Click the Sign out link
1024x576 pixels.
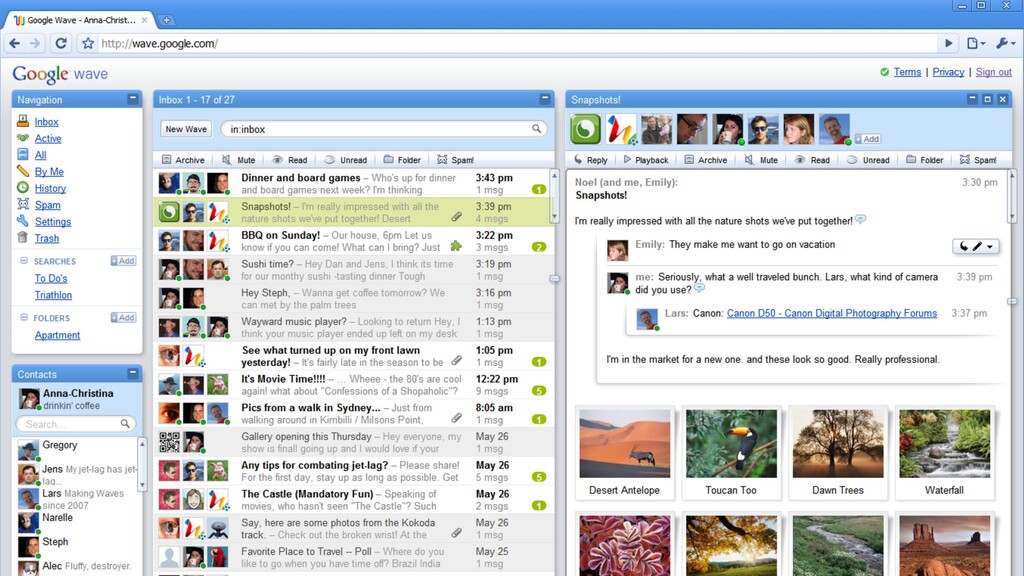coord(993,72)
